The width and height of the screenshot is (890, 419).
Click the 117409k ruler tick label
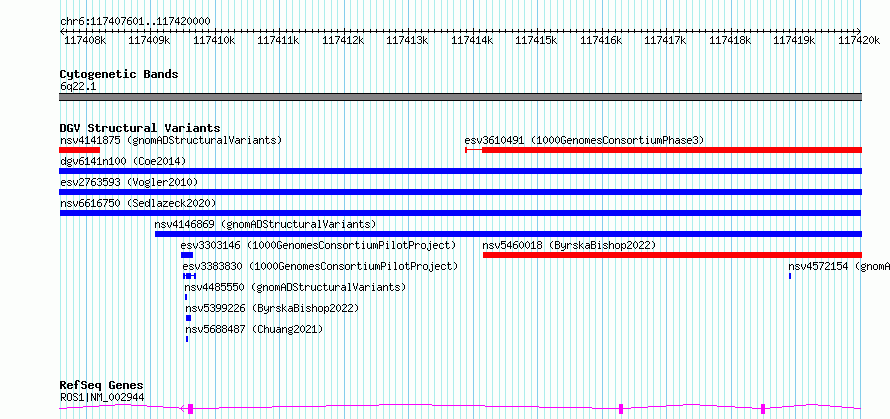(149, 40)
